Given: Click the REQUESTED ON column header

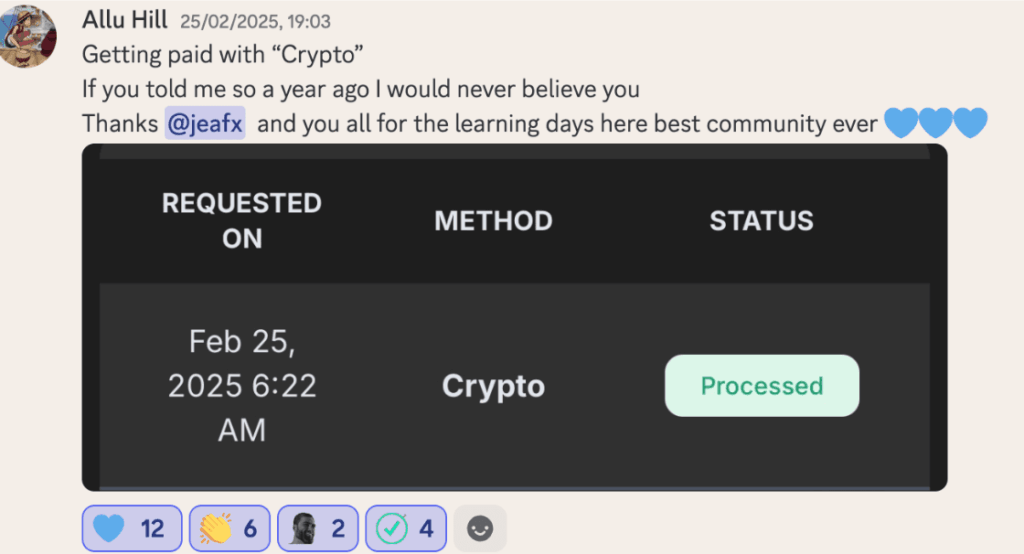Looking at the screenshot, I should coord(242,221).
